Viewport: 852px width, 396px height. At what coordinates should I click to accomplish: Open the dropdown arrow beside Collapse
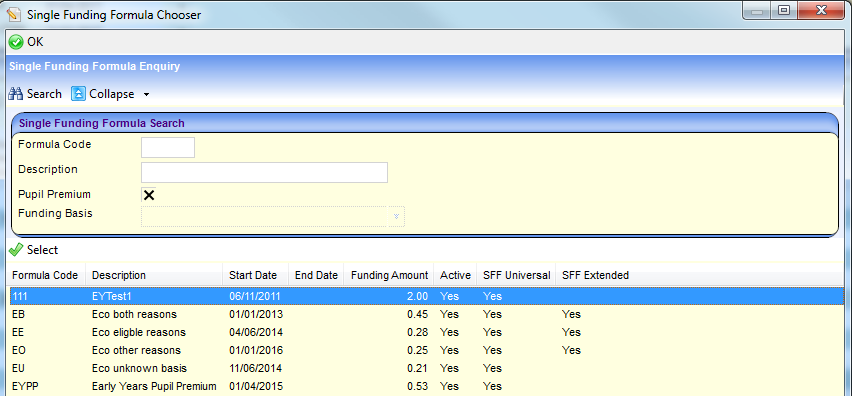pyautogui.click(x=146, y=95)
